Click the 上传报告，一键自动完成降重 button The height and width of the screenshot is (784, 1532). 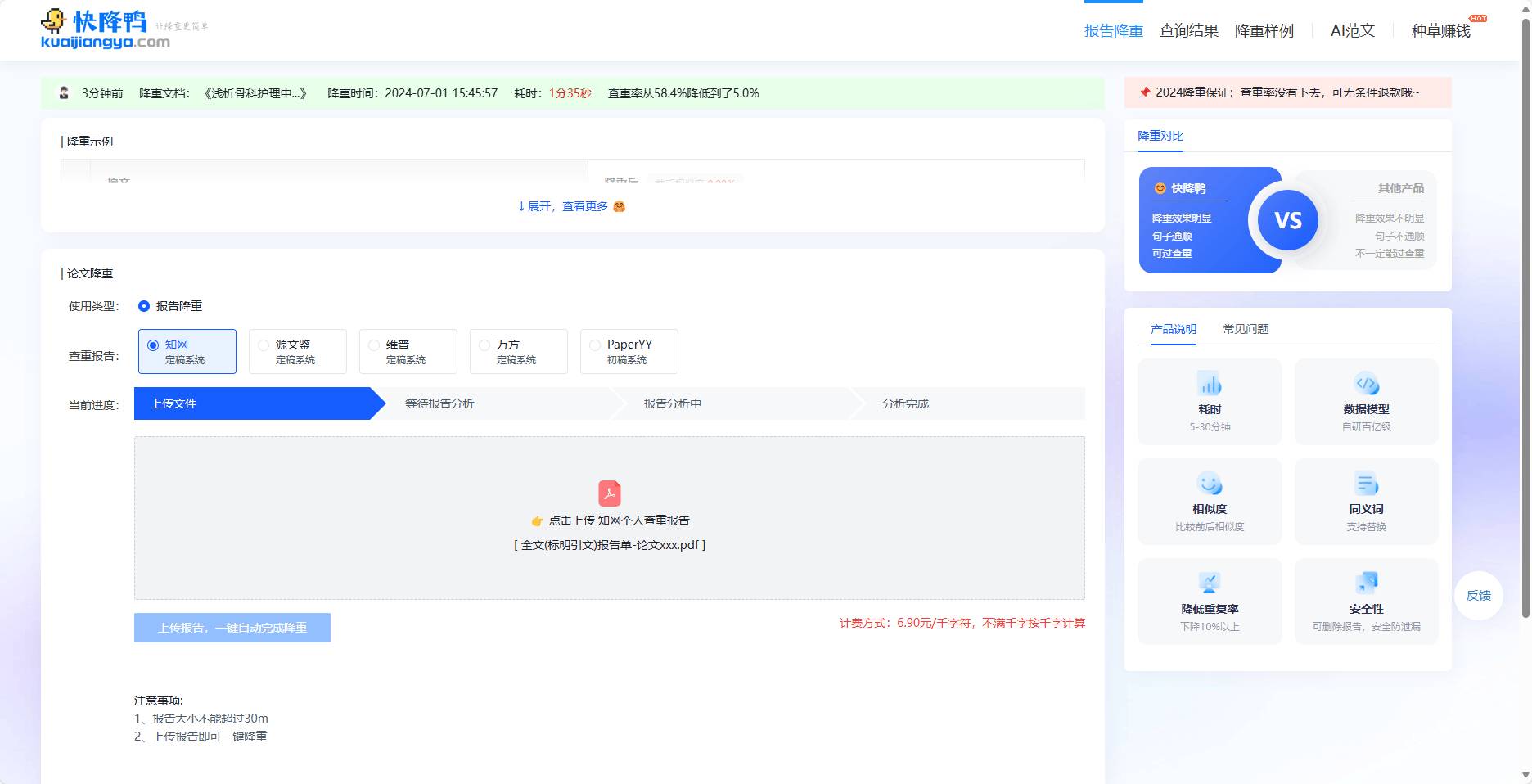tap(232, 627)
